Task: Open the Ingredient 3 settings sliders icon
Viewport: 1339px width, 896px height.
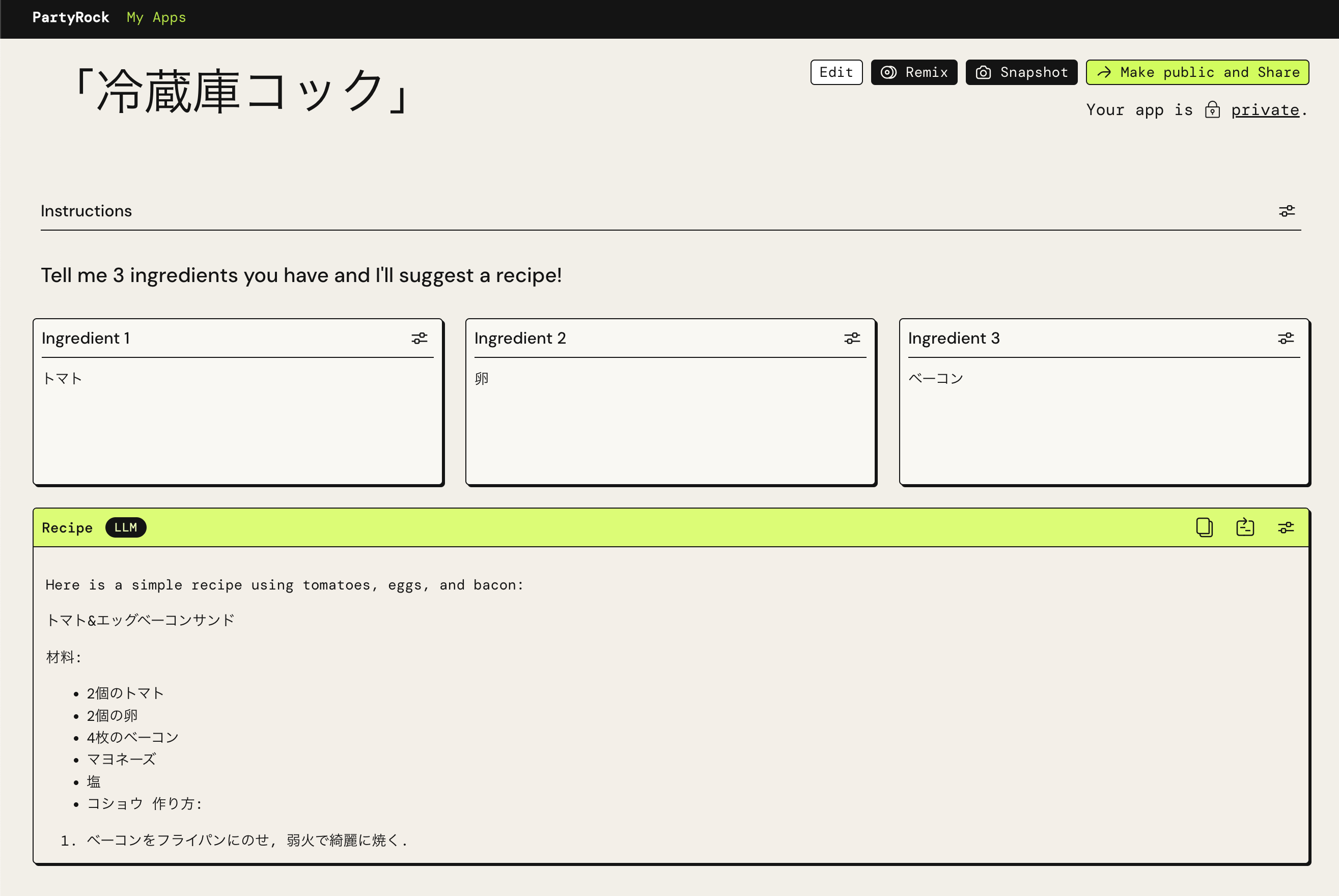Action: coord(1286,338)
